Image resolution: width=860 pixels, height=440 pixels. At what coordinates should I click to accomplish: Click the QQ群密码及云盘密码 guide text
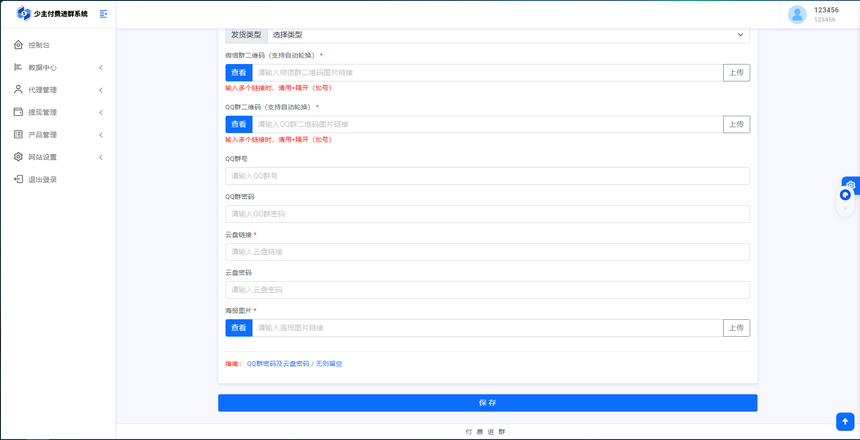tap(295, 363)
